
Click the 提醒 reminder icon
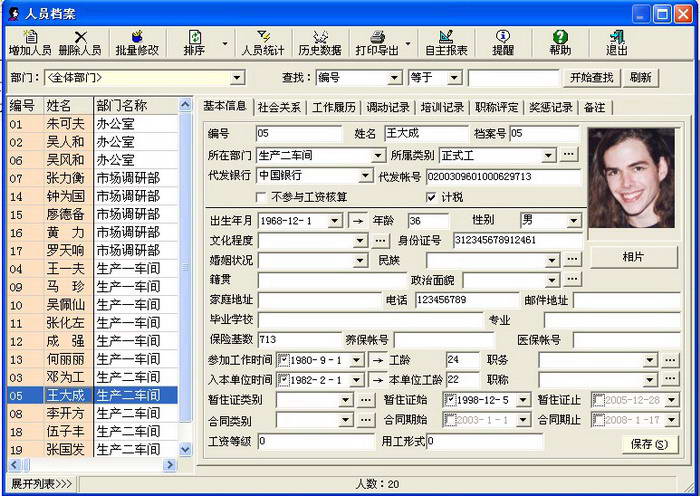coord(503,43)
